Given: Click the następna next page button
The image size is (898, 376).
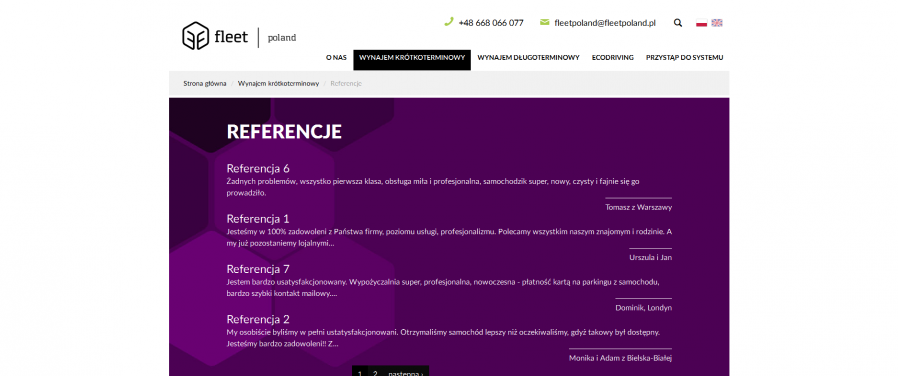Looking at the screenshot, I should (405, 371).
